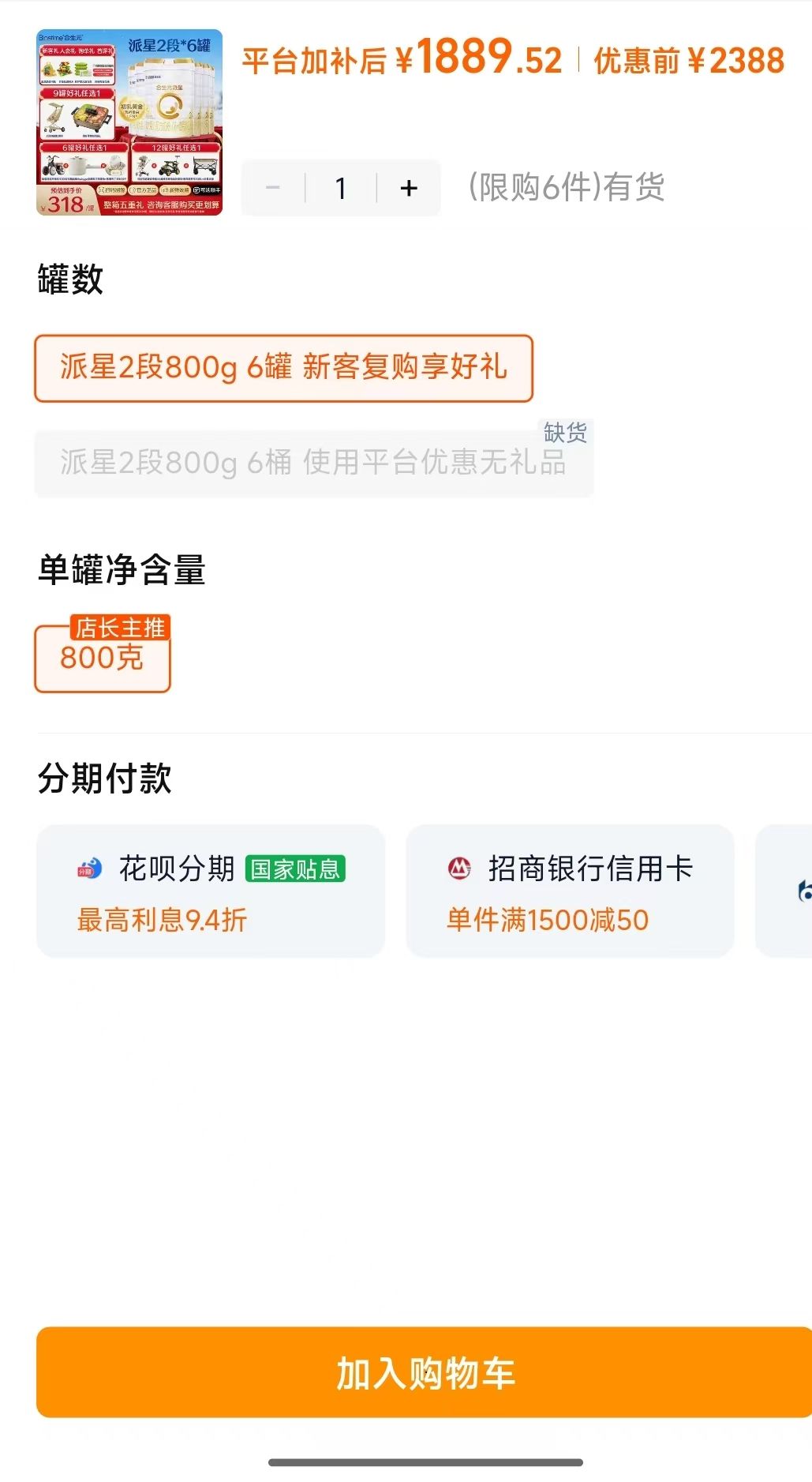
Task: Tap the 平台加补后 ¥1889.52 price
Action: tap(402, 58)
